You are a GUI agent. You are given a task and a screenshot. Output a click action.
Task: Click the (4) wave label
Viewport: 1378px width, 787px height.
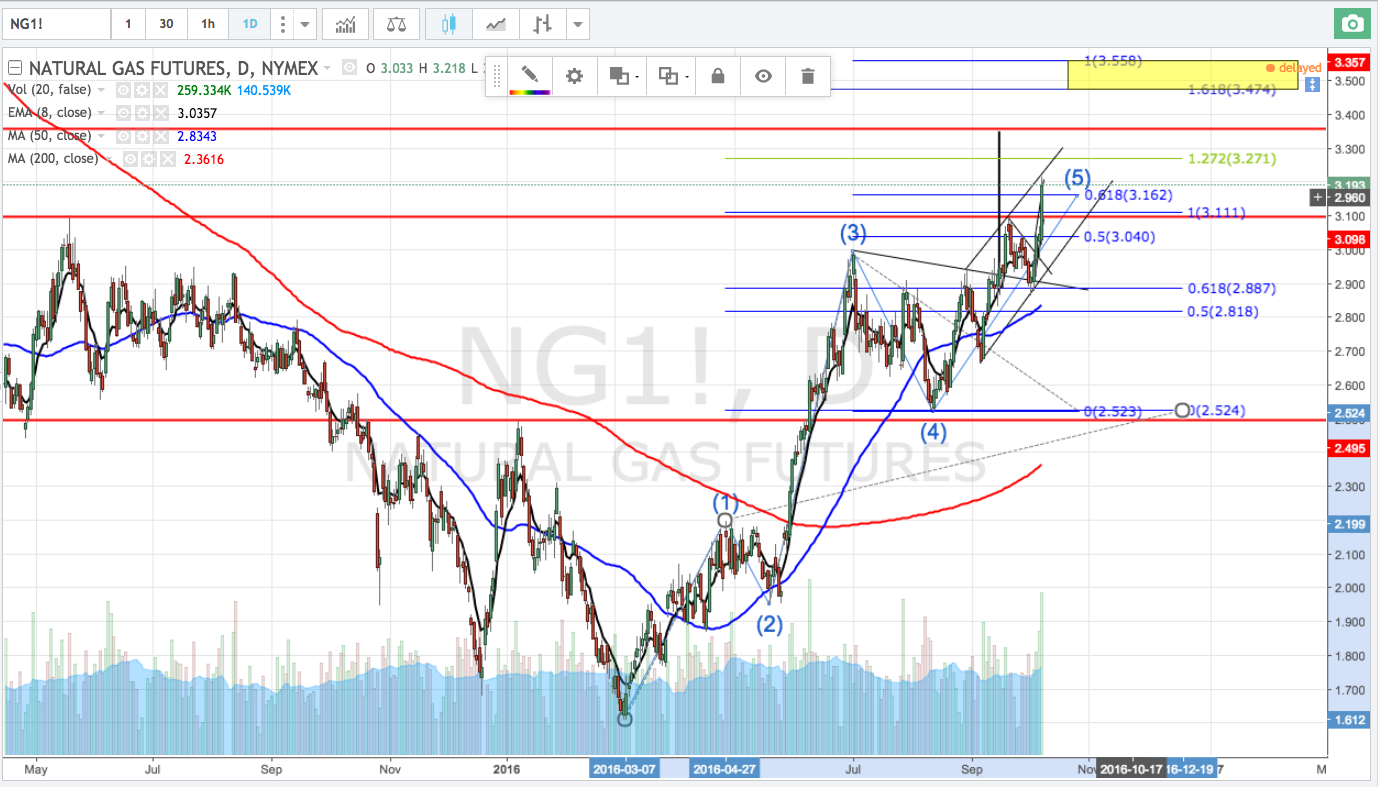pos(933,432)
